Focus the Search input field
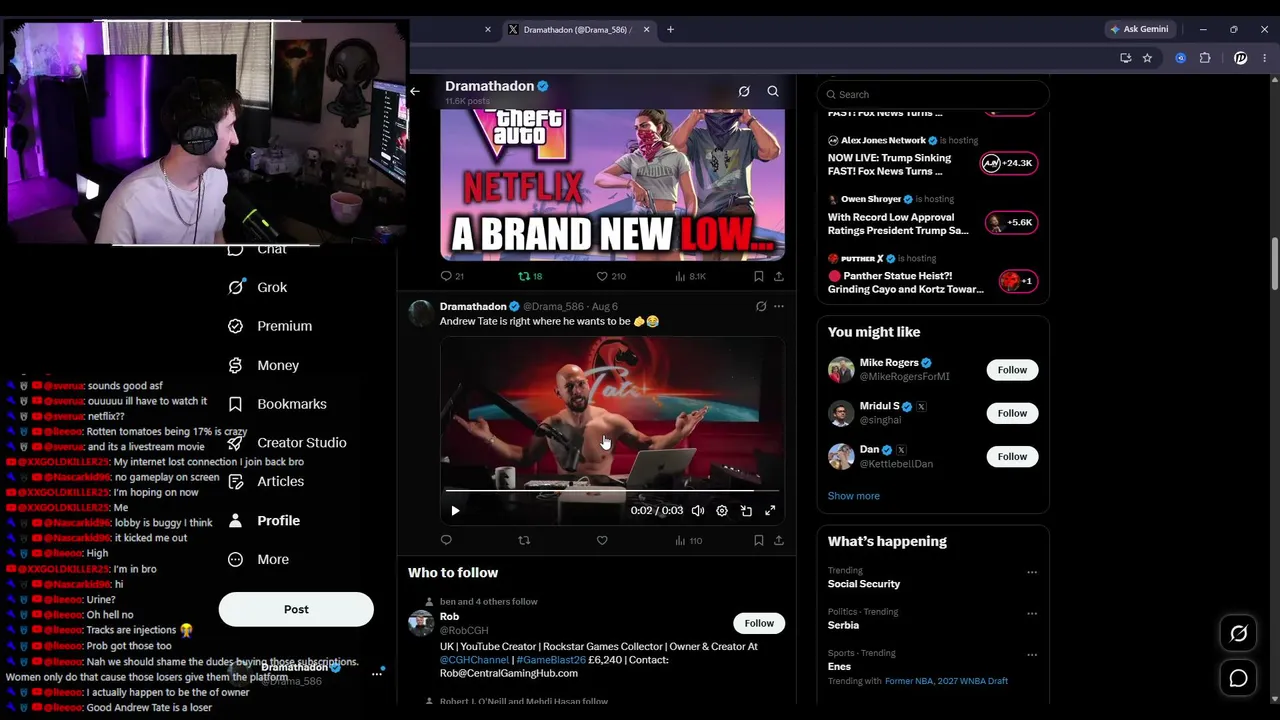Screen dimensions: 1280x720 933,94
